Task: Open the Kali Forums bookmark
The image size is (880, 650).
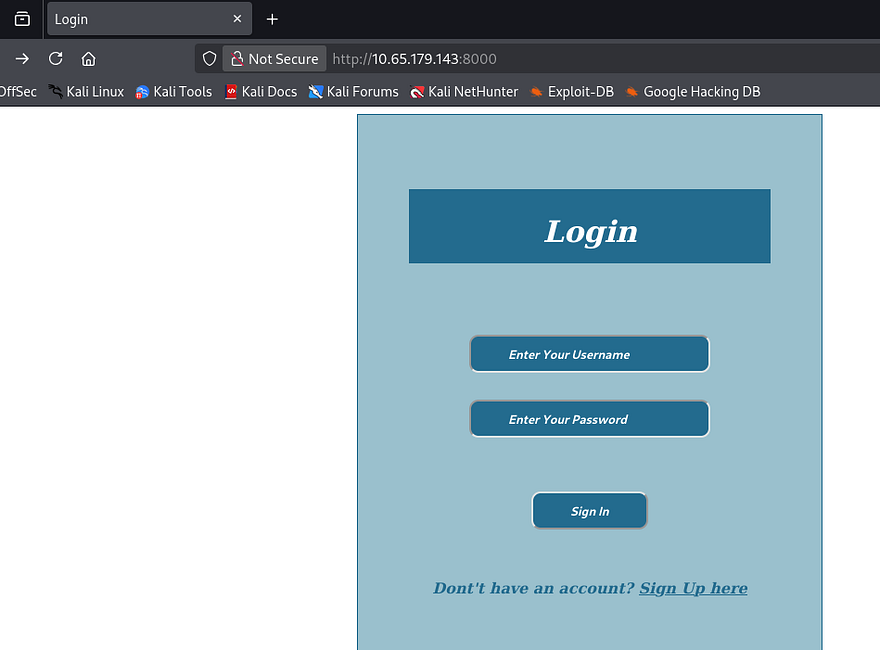Action: click(x=353, y=92)
